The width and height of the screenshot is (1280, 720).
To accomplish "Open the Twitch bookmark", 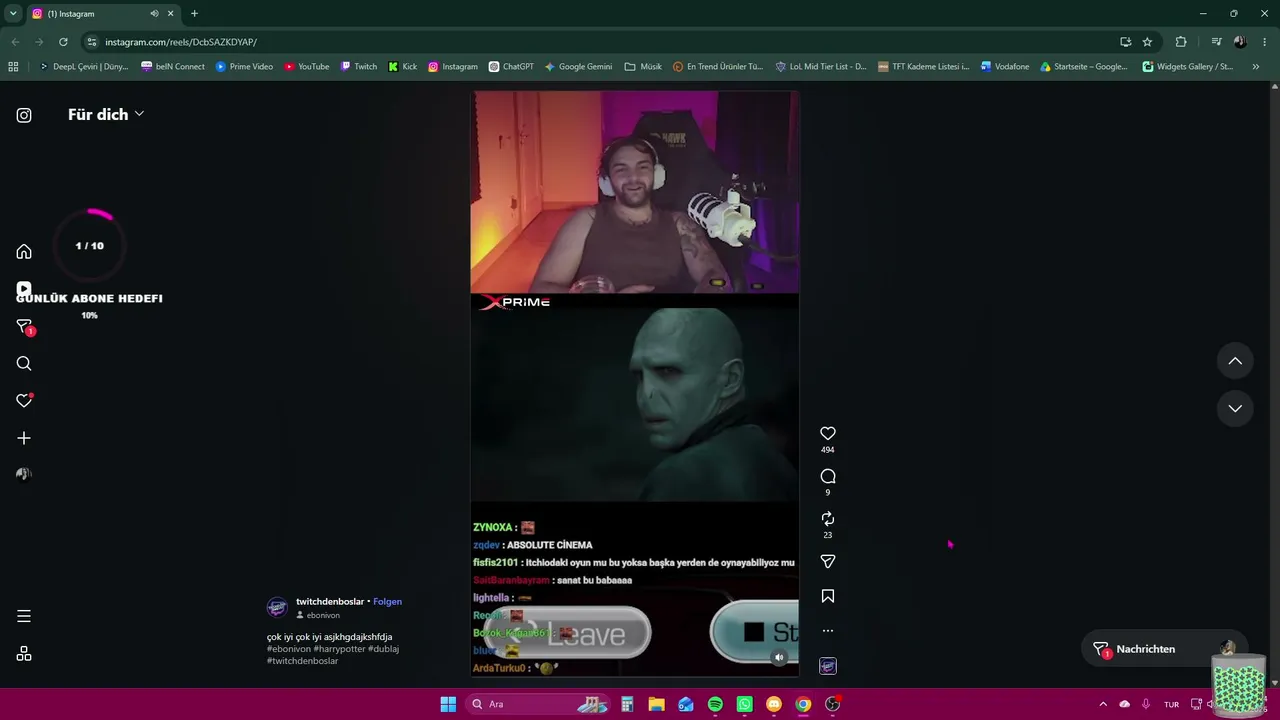I will tap(359, 67).
